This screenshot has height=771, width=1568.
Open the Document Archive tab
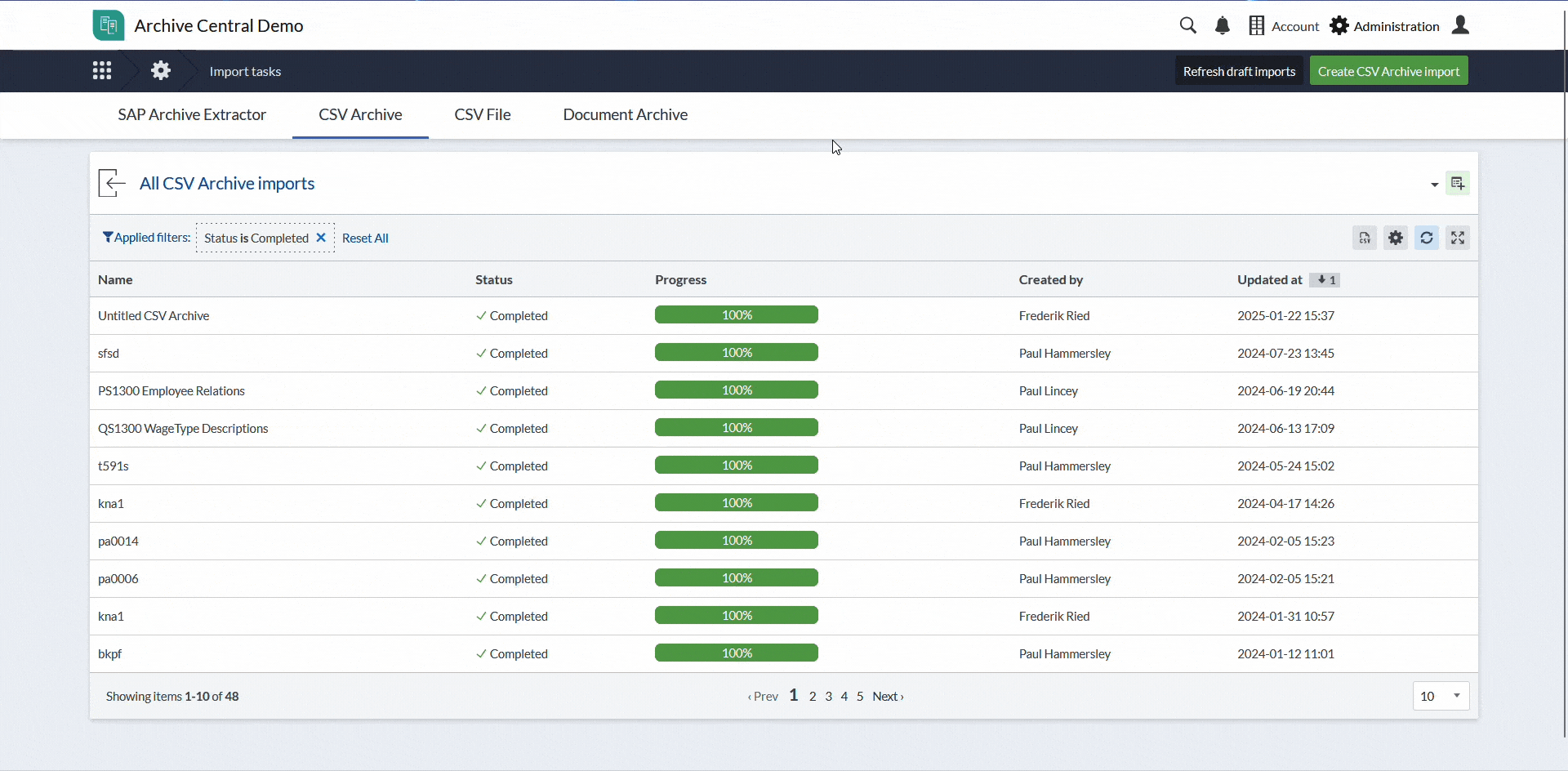(x=626, y=115)
